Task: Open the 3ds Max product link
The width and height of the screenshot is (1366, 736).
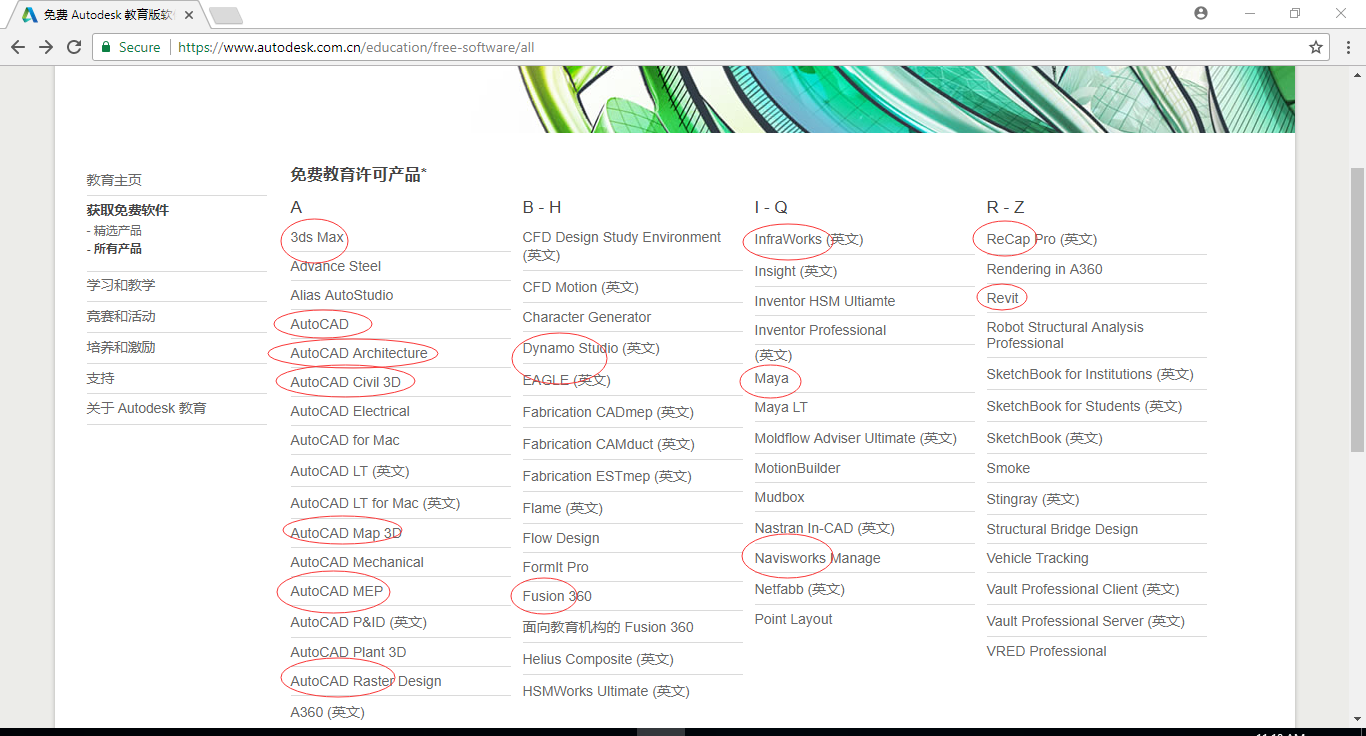Action: [x=317, y=237]
